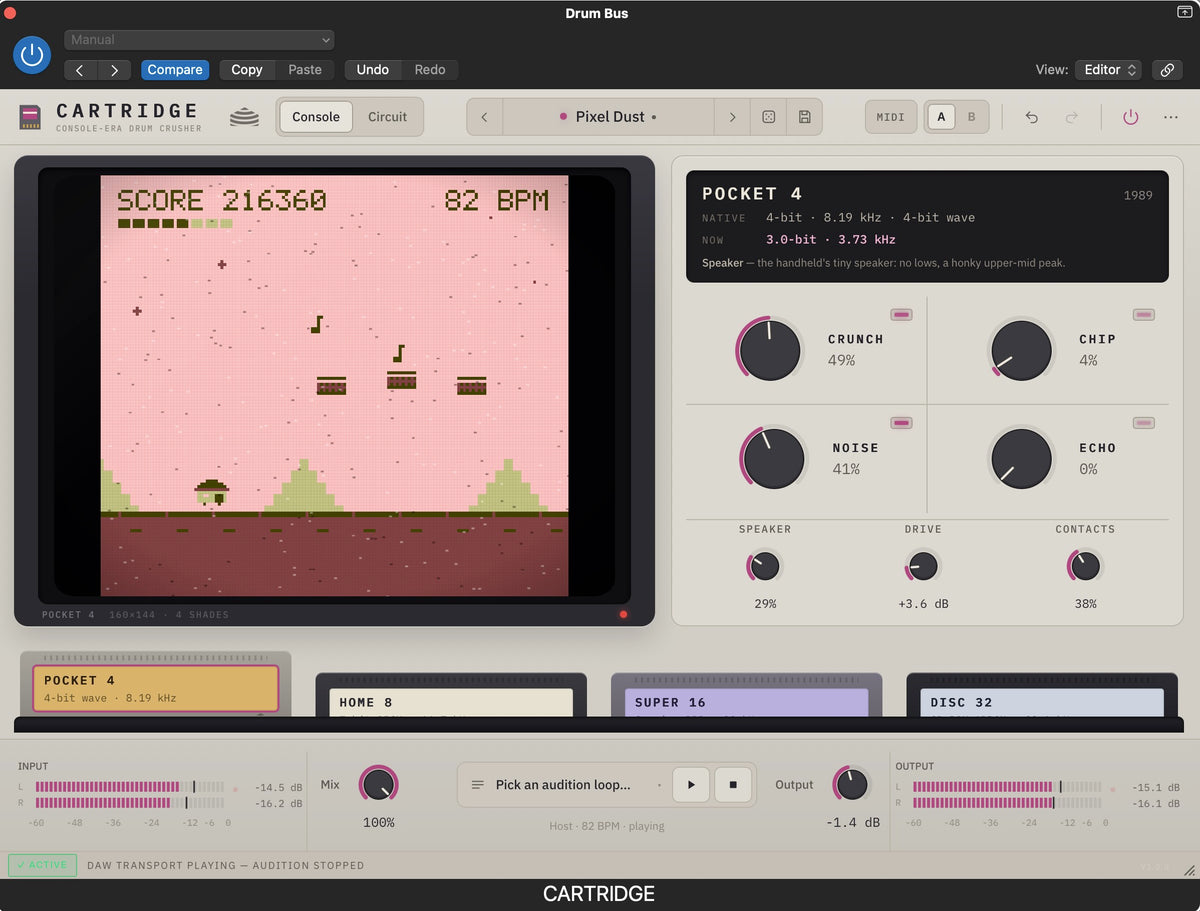Viewport: 1200px width, 911px height.
Task: Click the Noise knob
Action: pyautogui.click(x=775, y=459)
